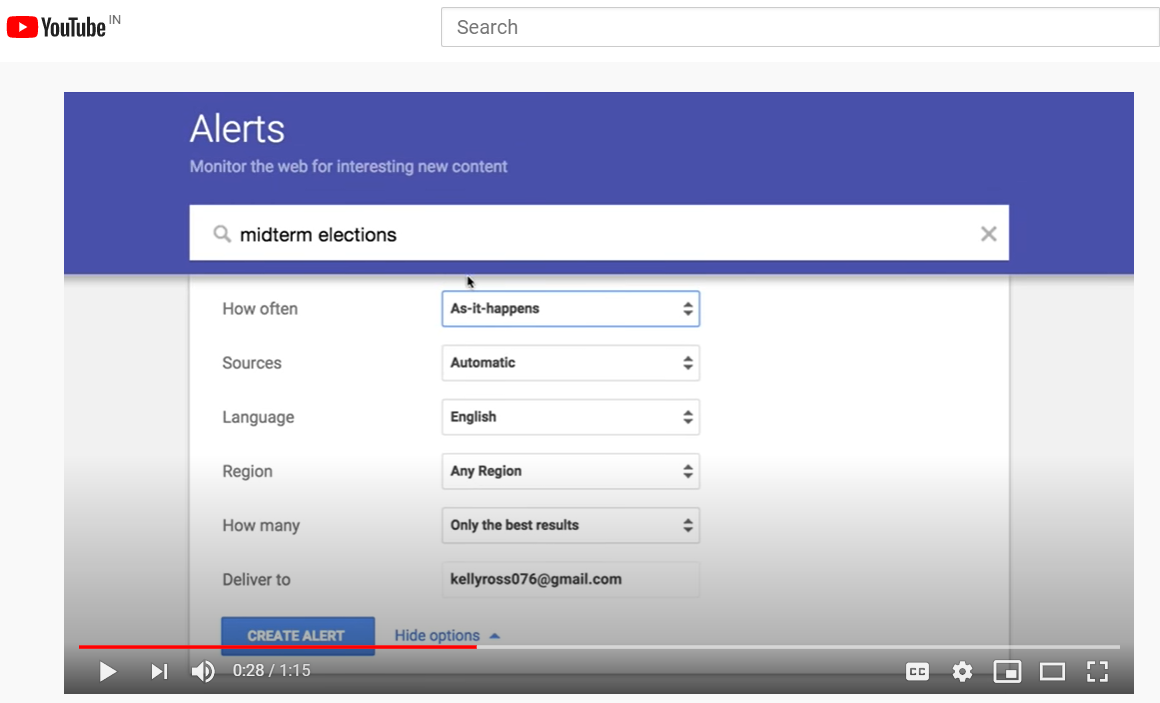Open the How often dropdown

(570, 309)
